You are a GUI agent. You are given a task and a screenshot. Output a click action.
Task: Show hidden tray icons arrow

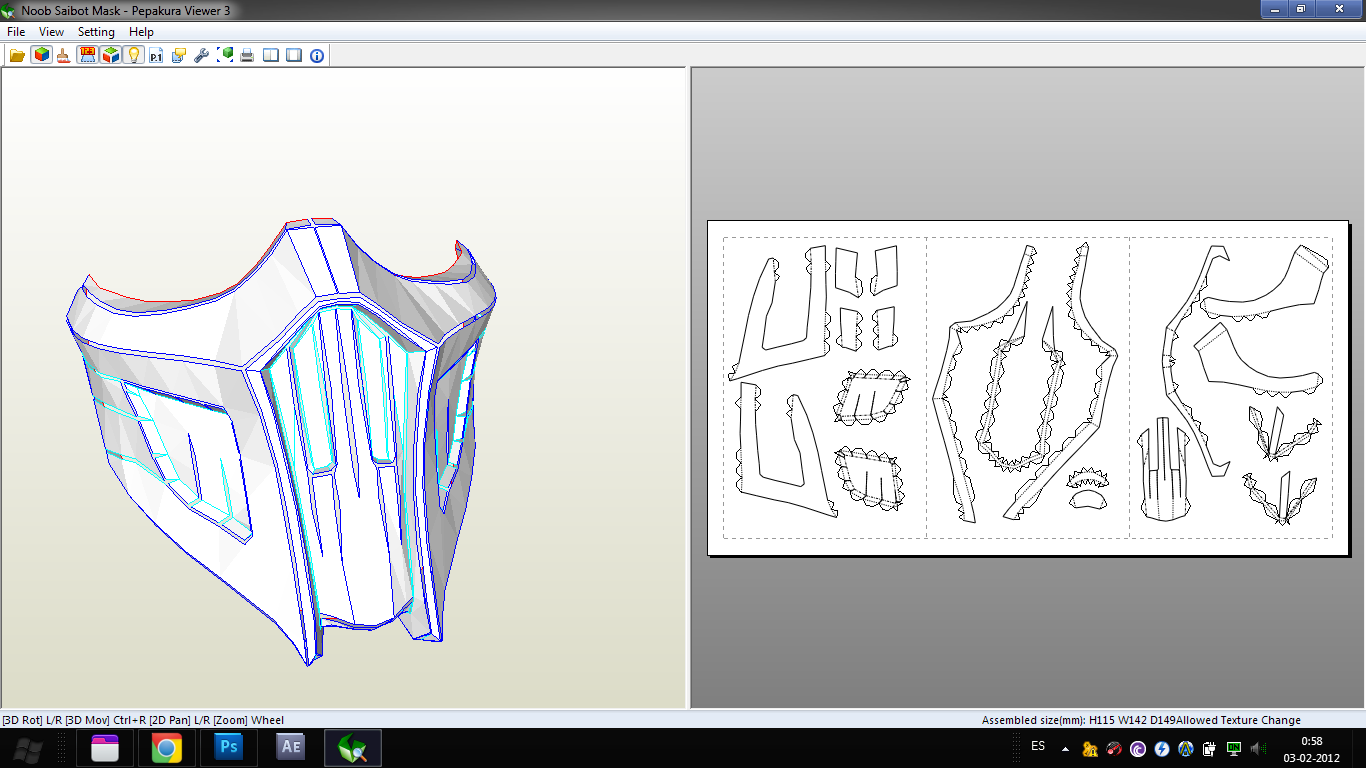(1065, 748)
